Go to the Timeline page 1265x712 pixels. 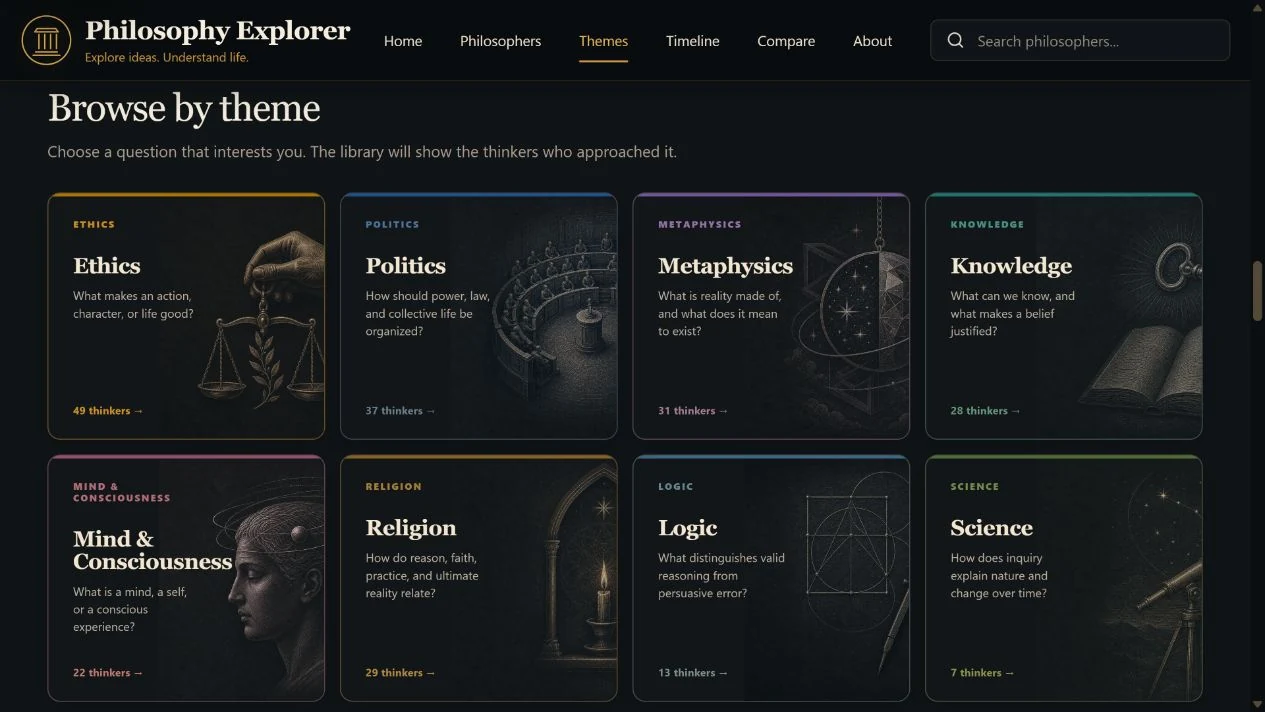pos(692,41)
